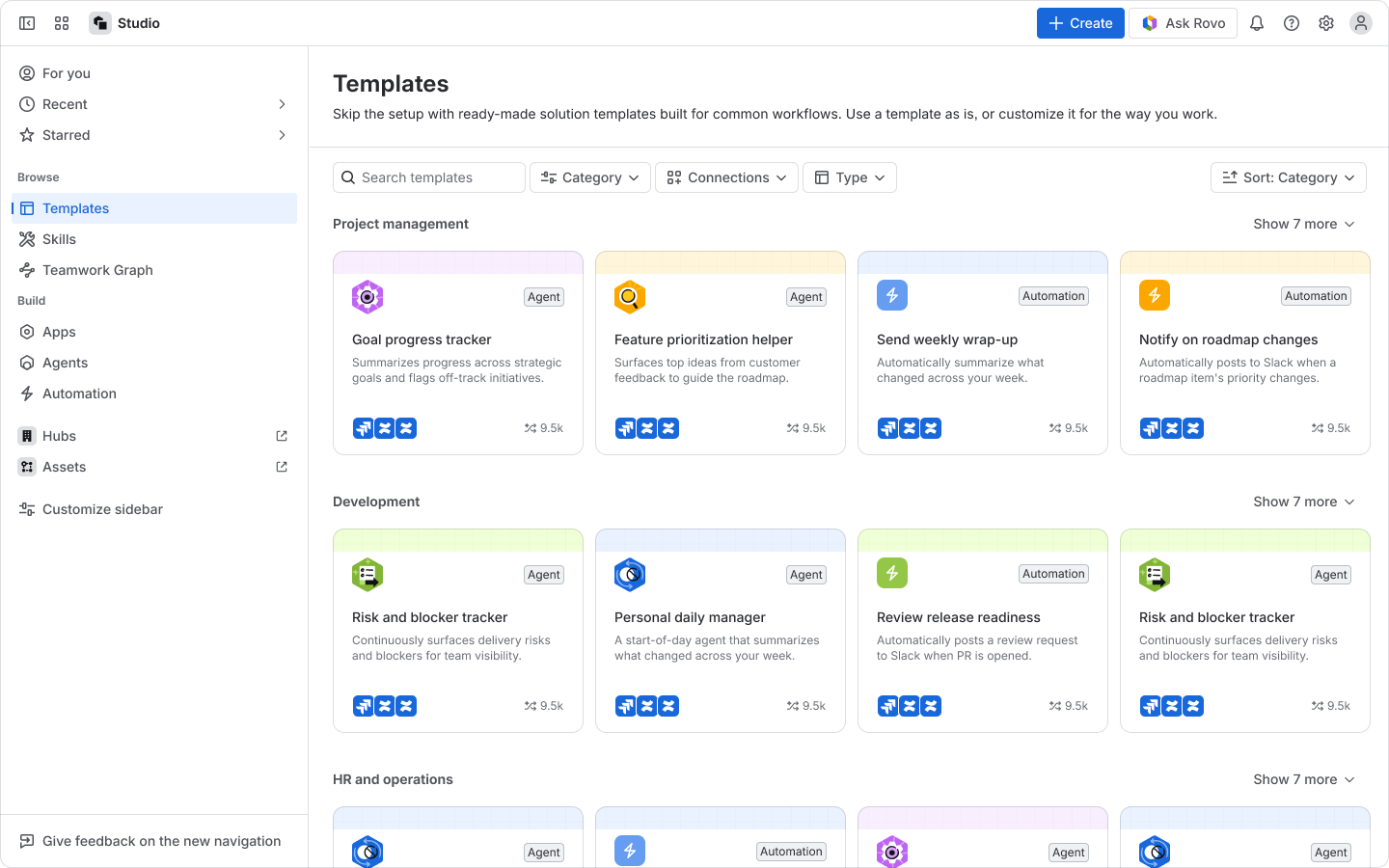Click the Goal progress tracker hexagon icon
Screen dimensions: 1389x868
pyautogui.click(x=368, y=297)
